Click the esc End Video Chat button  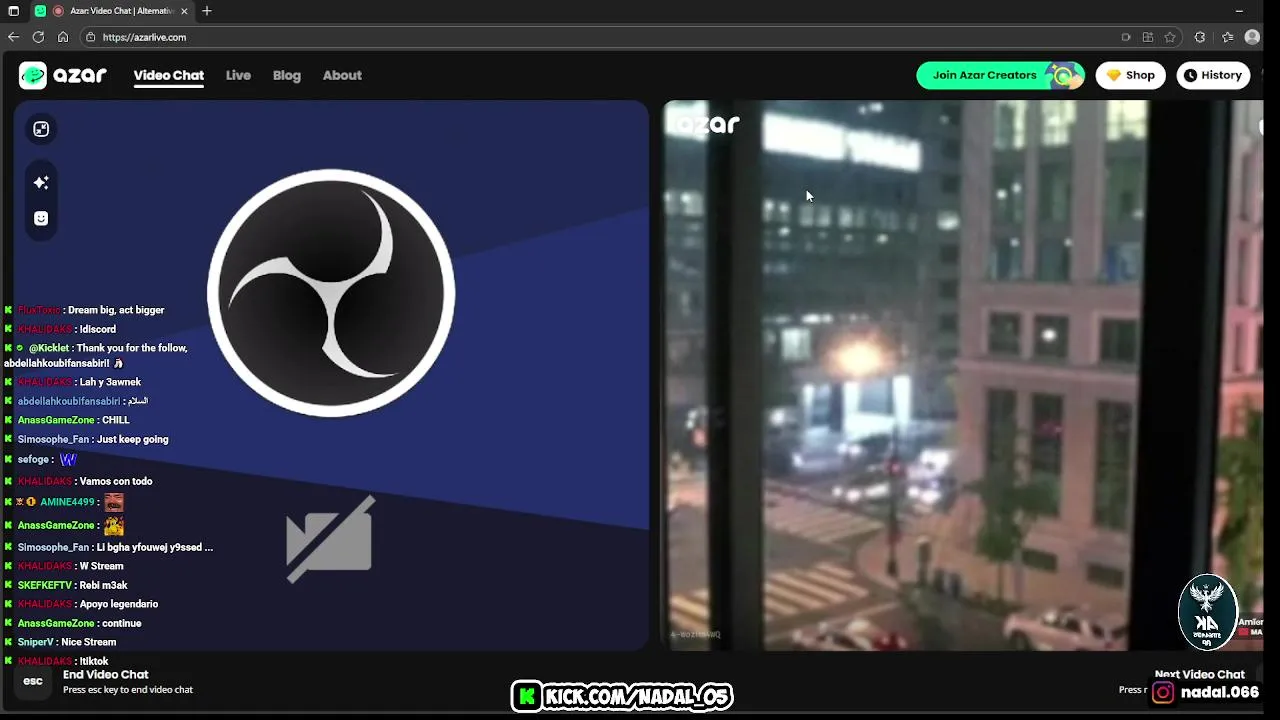click(x=33, y=681)
